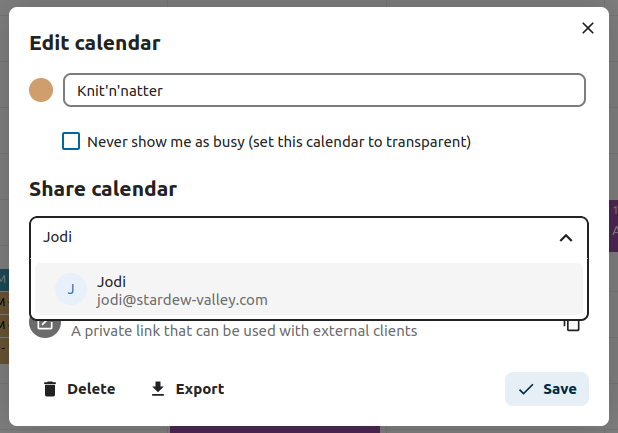618x433 pixels.
Task: Click the export download arrow icon
Action: [157, 389]
